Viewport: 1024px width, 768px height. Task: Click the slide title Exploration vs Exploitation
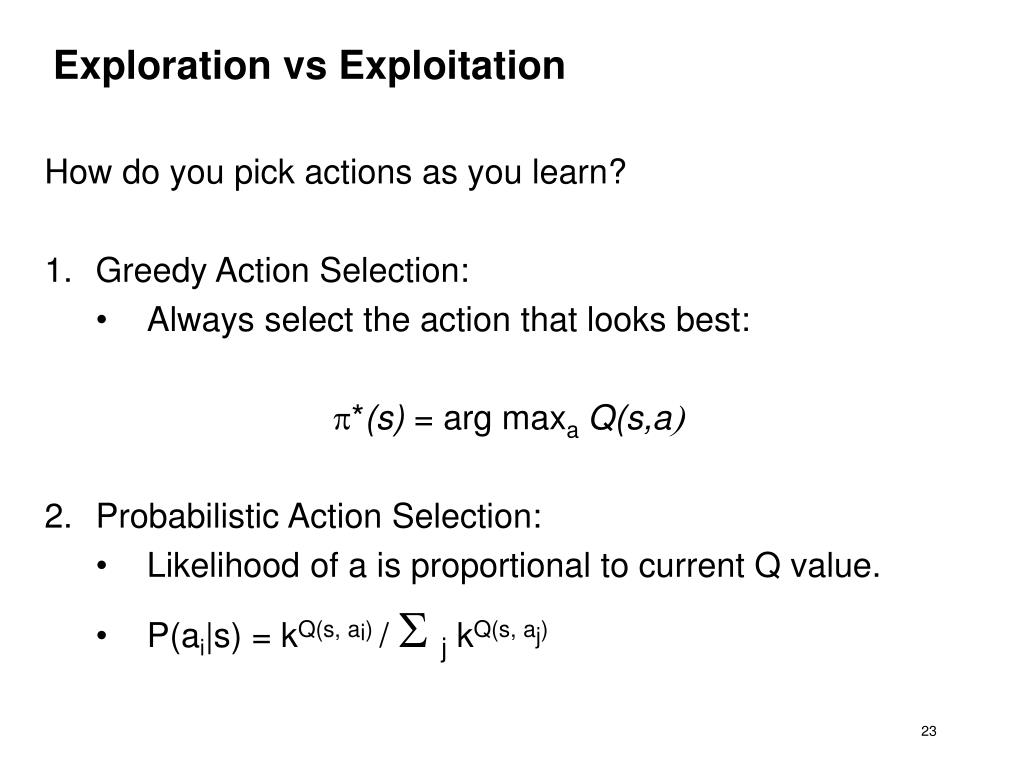coord(310,65)
